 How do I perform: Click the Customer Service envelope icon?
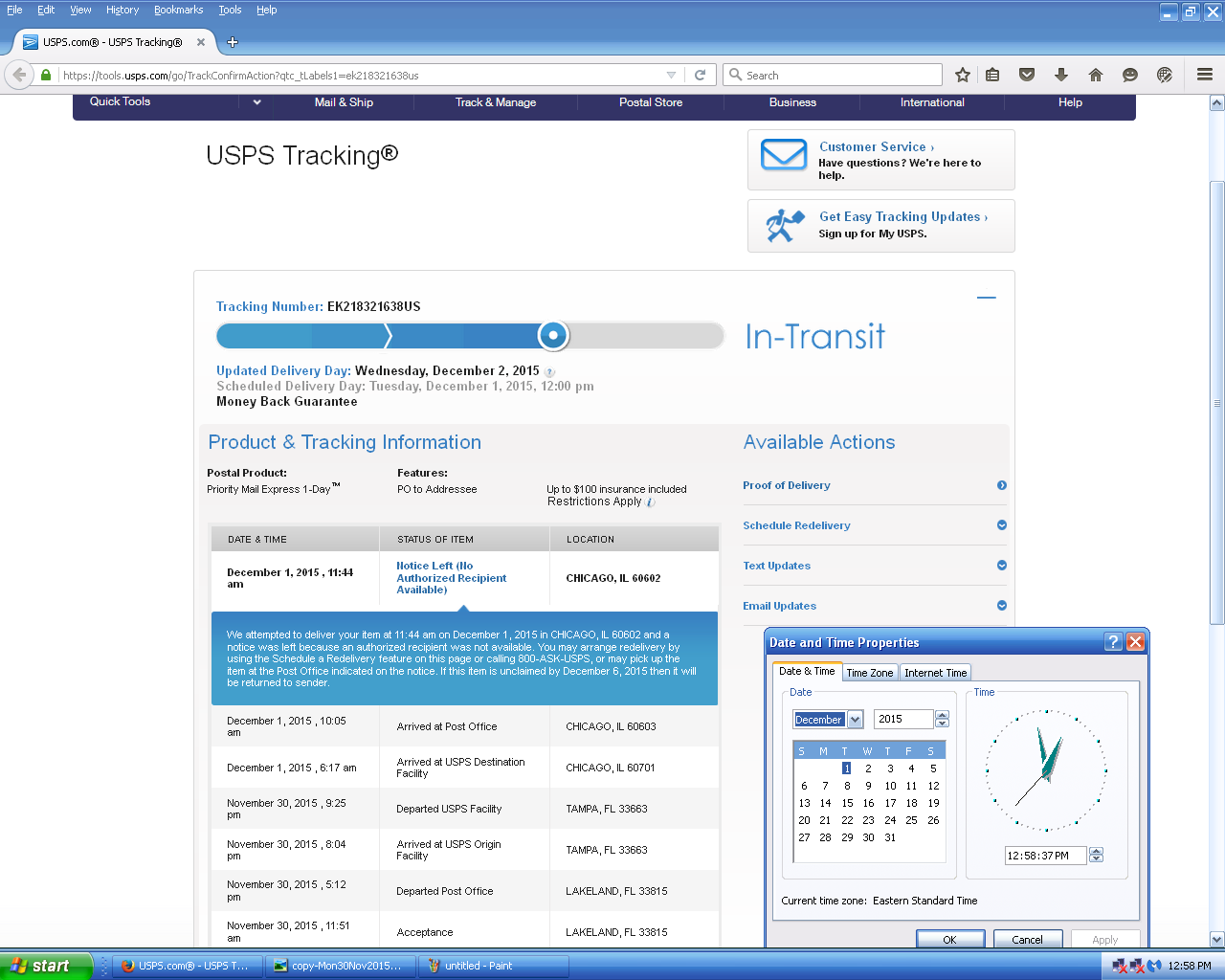point(784,155)
